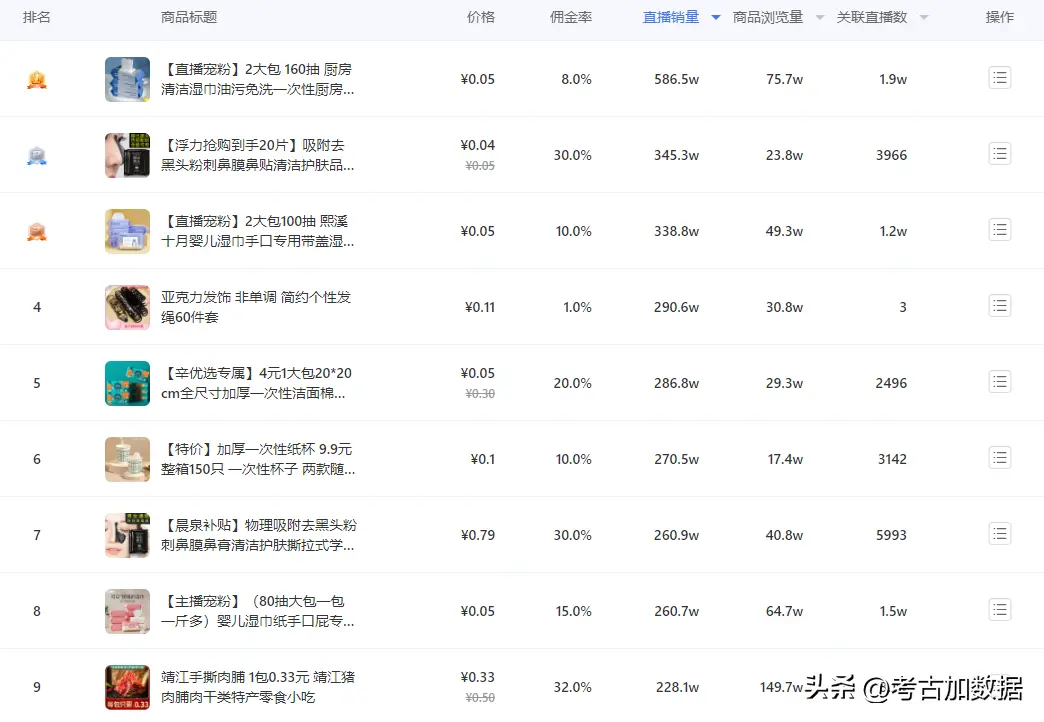This screenshot has width=1044, height=722.
Task: Open the list icon for 晨景补贴 product
Action: coord(999,534)
